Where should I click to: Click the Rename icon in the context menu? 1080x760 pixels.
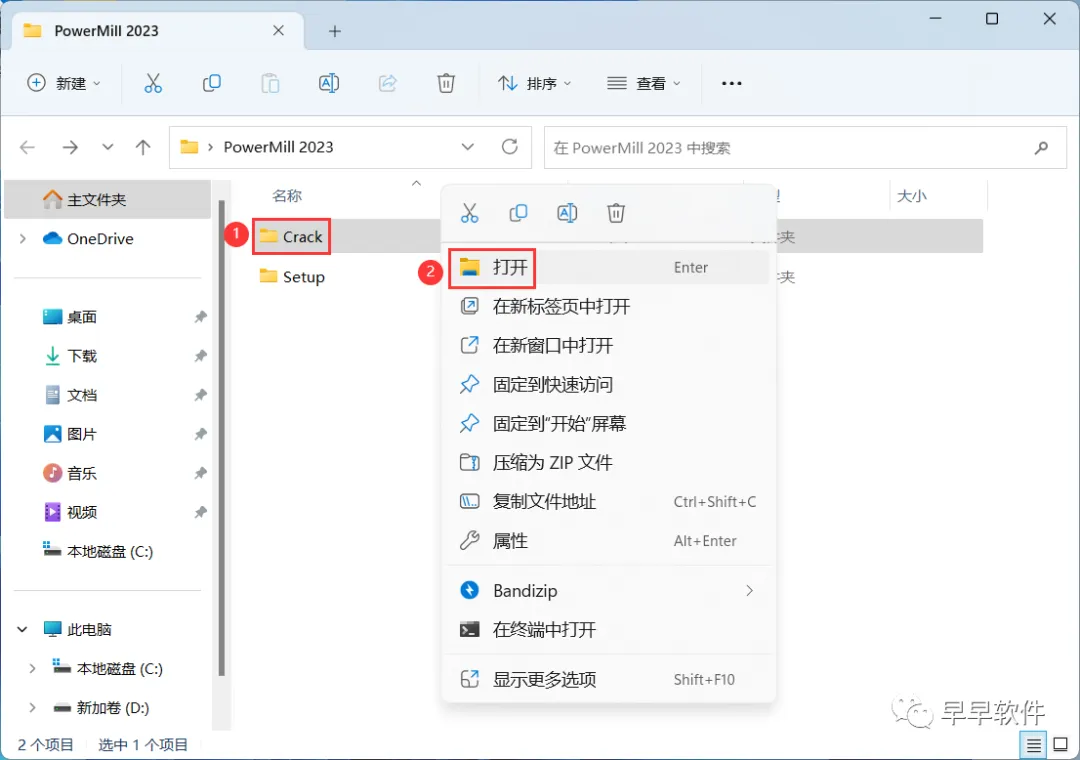coord(567,214)
